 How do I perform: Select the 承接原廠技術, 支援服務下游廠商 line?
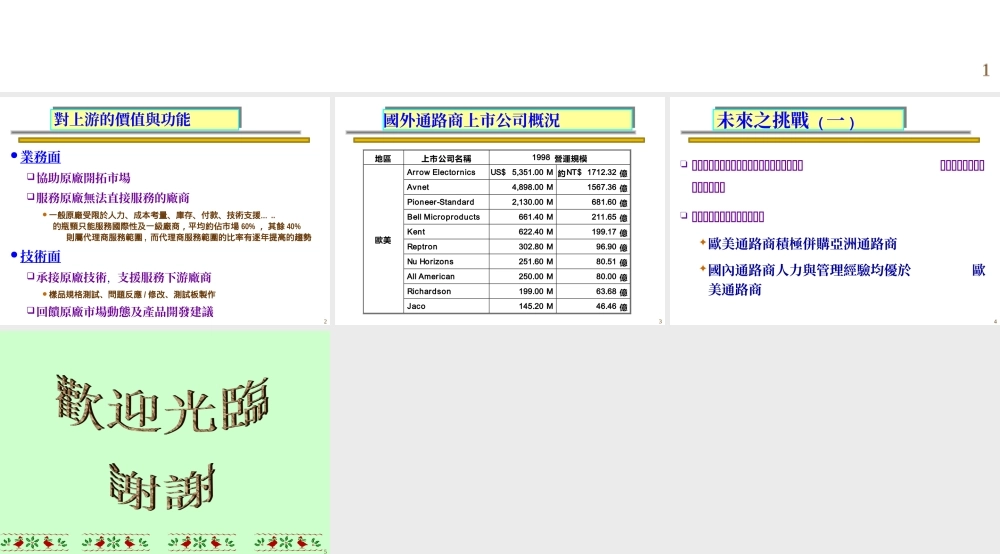[123, 277]
